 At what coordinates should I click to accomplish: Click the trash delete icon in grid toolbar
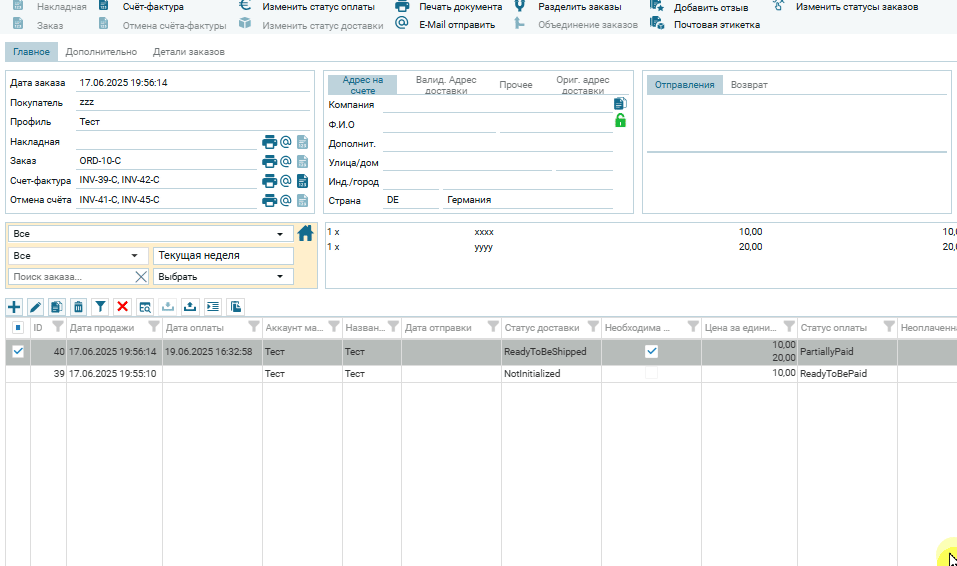click(79, 307)
